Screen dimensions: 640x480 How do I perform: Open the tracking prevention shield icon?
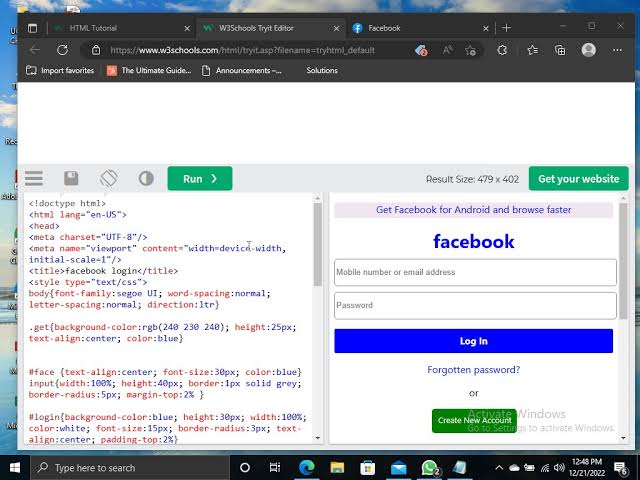point(421,50)
